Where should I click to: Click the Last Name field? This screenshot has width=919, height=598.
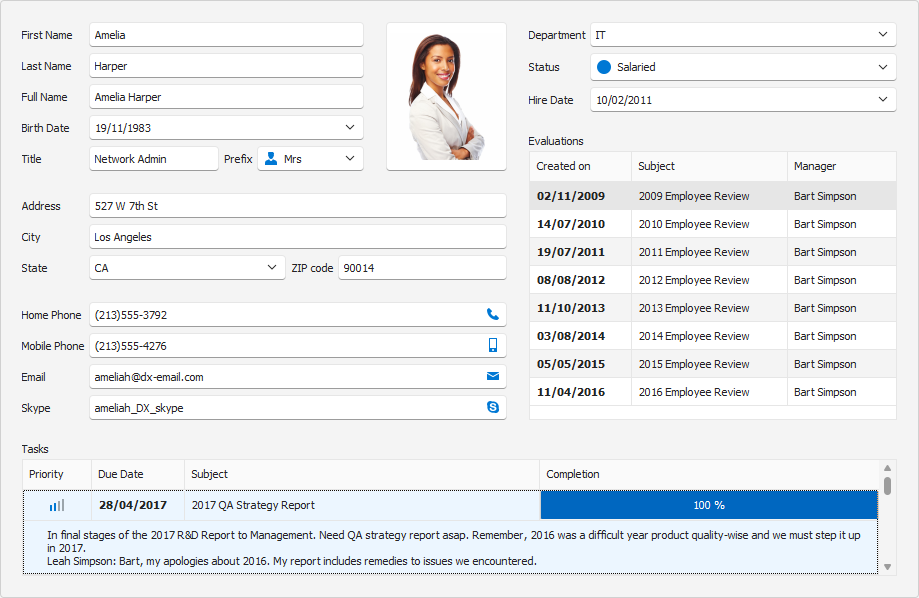[x=226, y=66]
